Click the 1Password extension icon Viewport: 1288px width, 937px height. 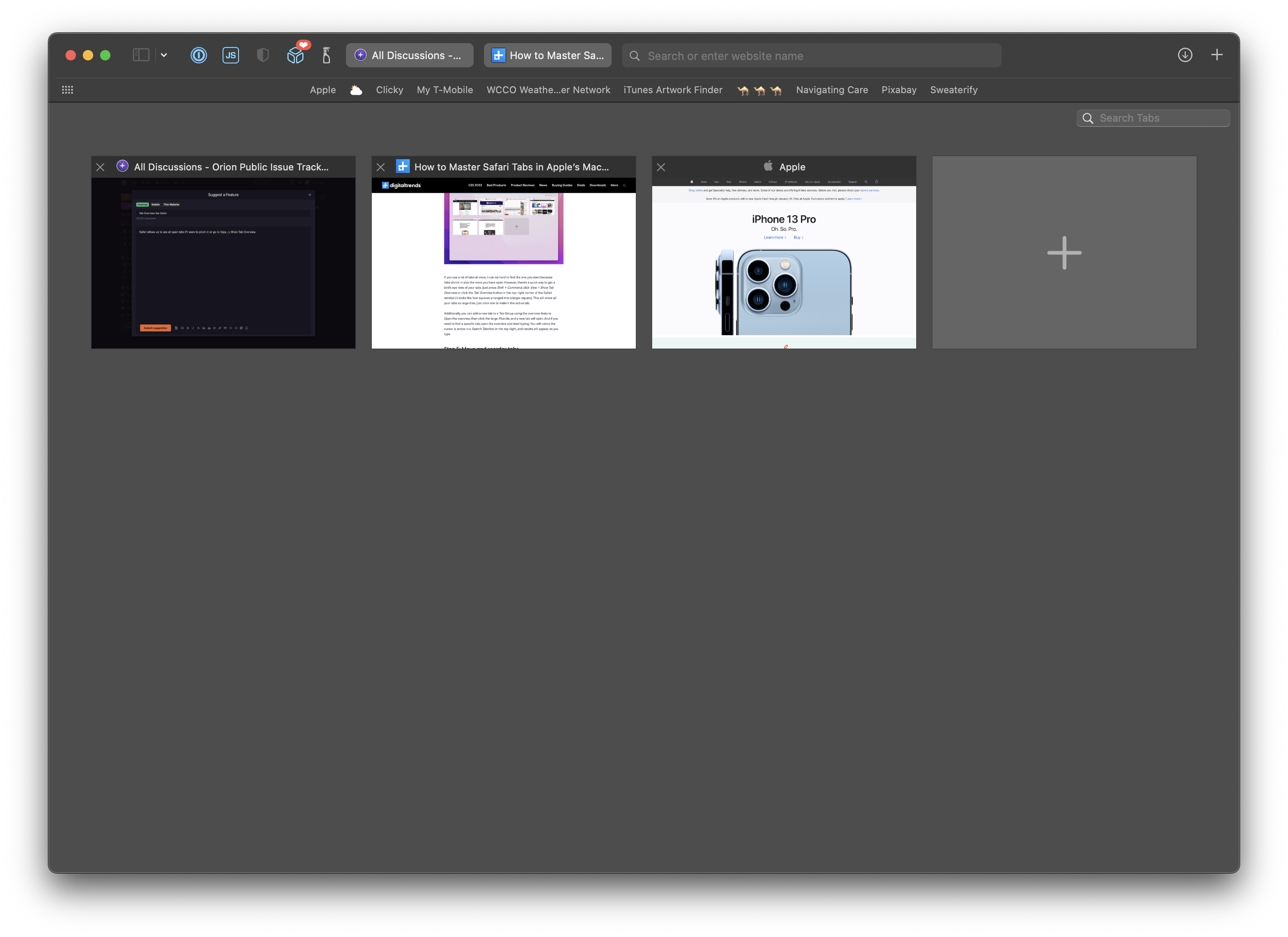pyautogui.click(x=198, y=55)
